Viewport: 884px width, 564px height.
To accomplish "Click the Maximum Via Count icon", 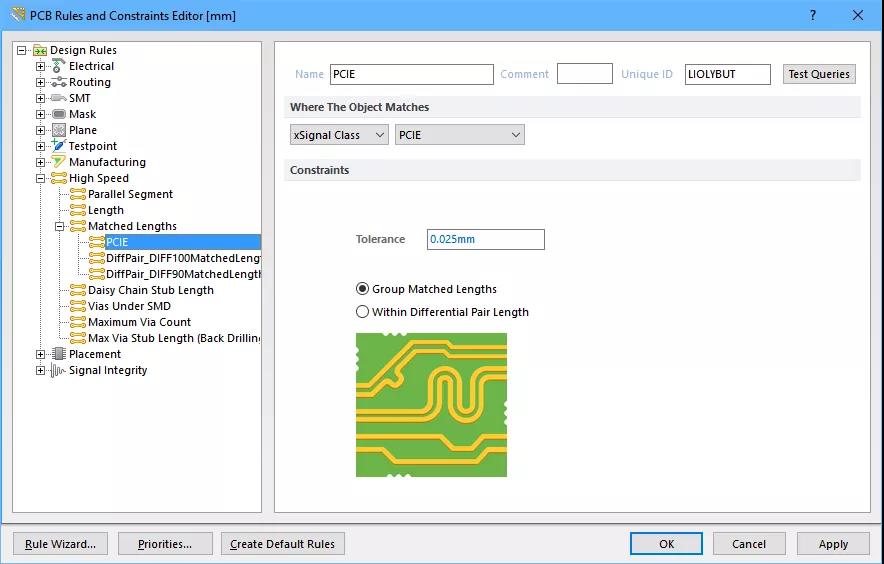I will coord(78,322).
